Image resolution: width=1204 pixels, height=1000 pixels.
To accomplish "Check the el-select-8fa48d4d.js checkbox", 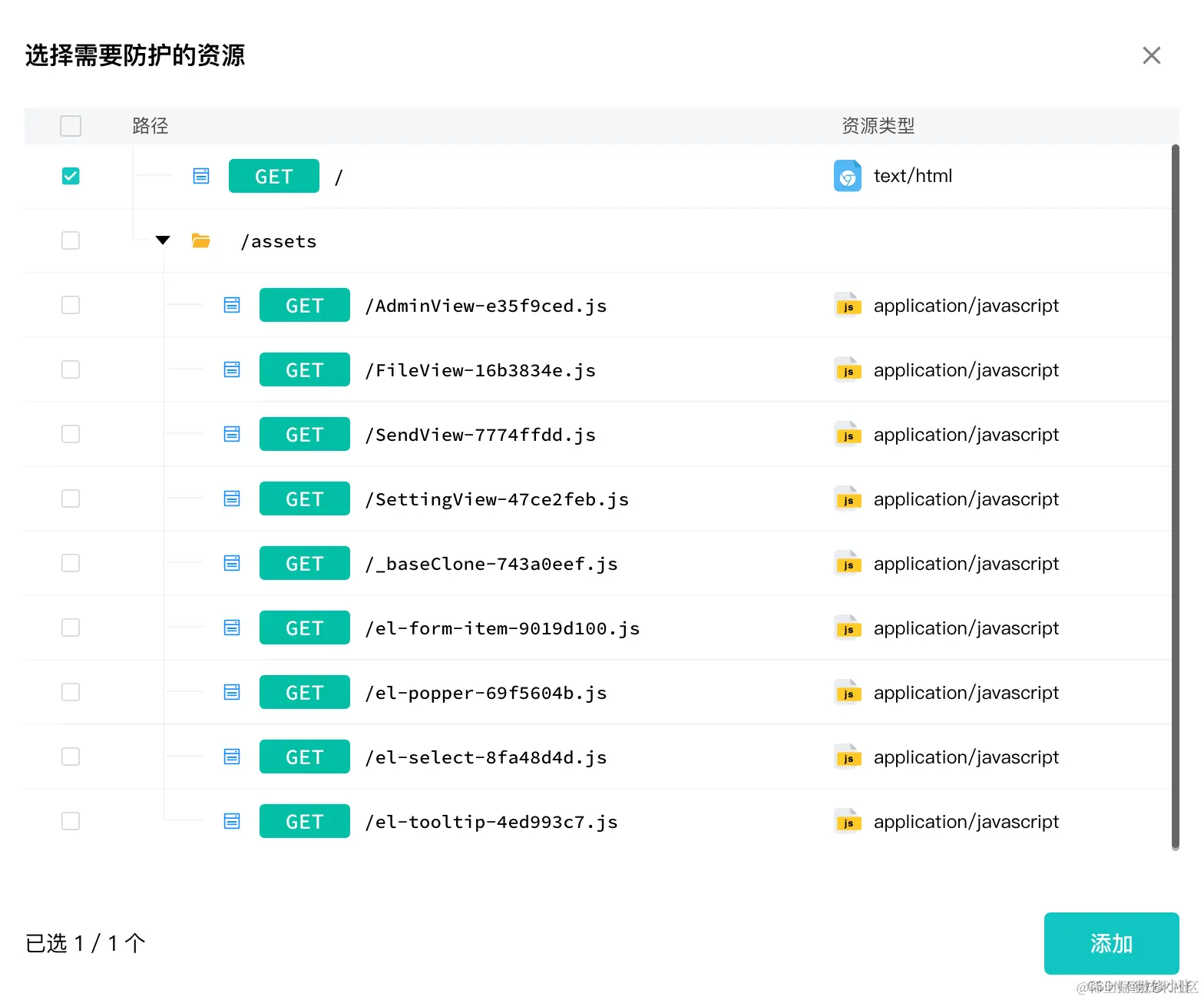I will click(71, 757).
